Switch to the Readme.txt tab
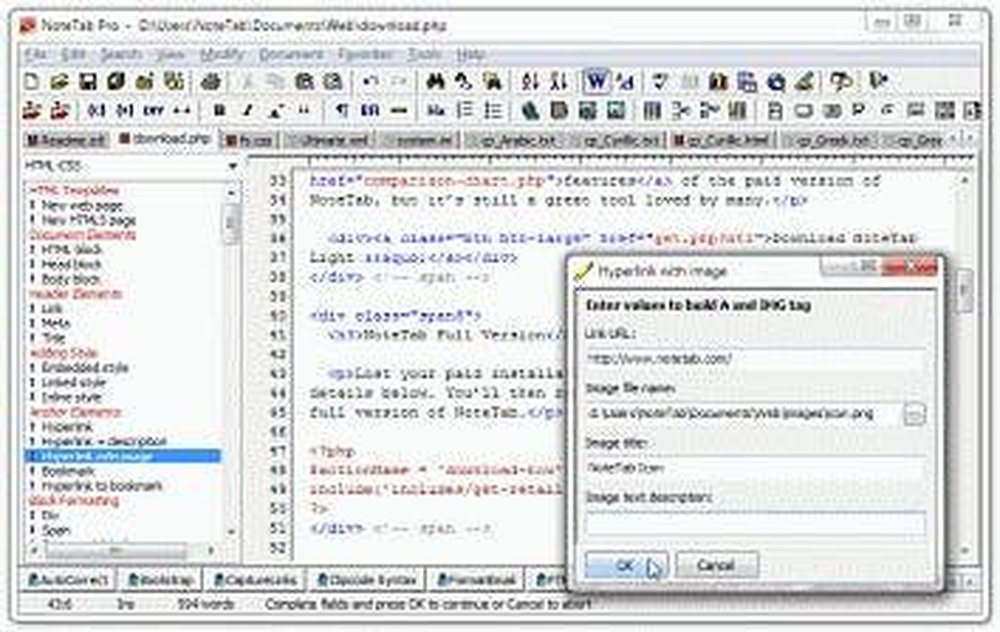This screenshot has width=1000, height=632. (66, 140)
